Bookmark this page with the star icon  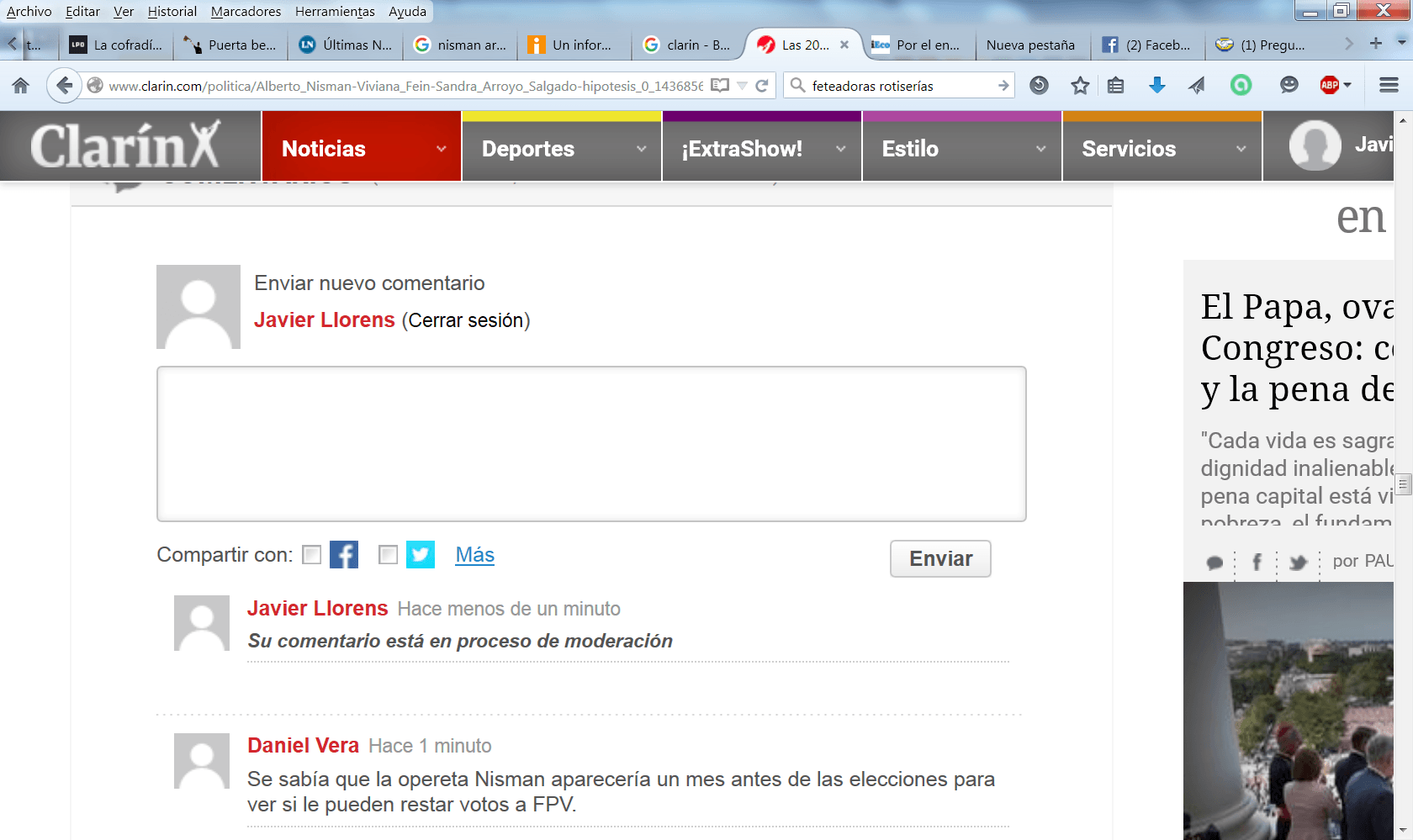pyautogui.click(x=1080, y=86)
